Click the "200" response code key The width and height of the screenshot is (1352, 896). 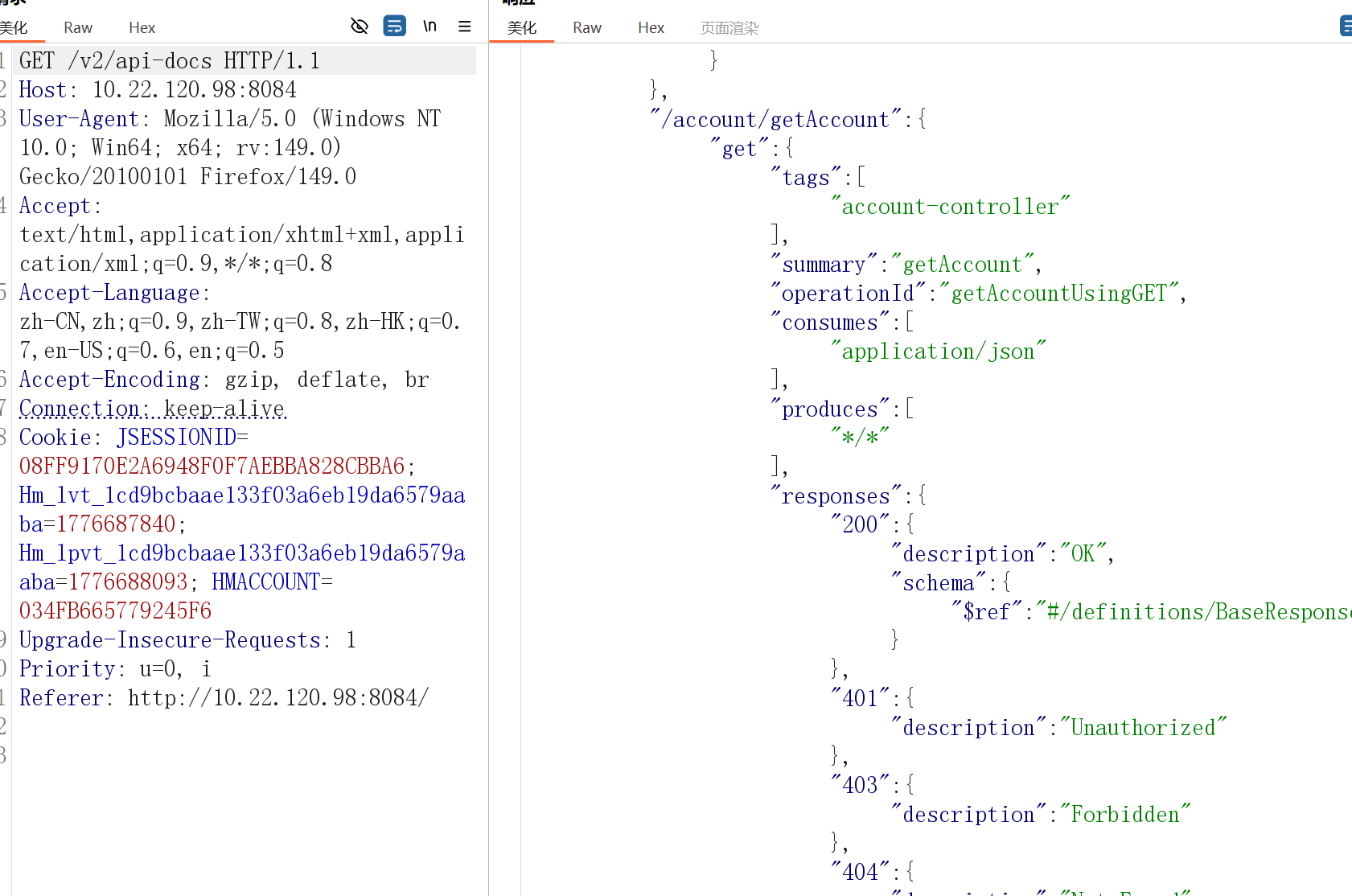tap(860, 524)
